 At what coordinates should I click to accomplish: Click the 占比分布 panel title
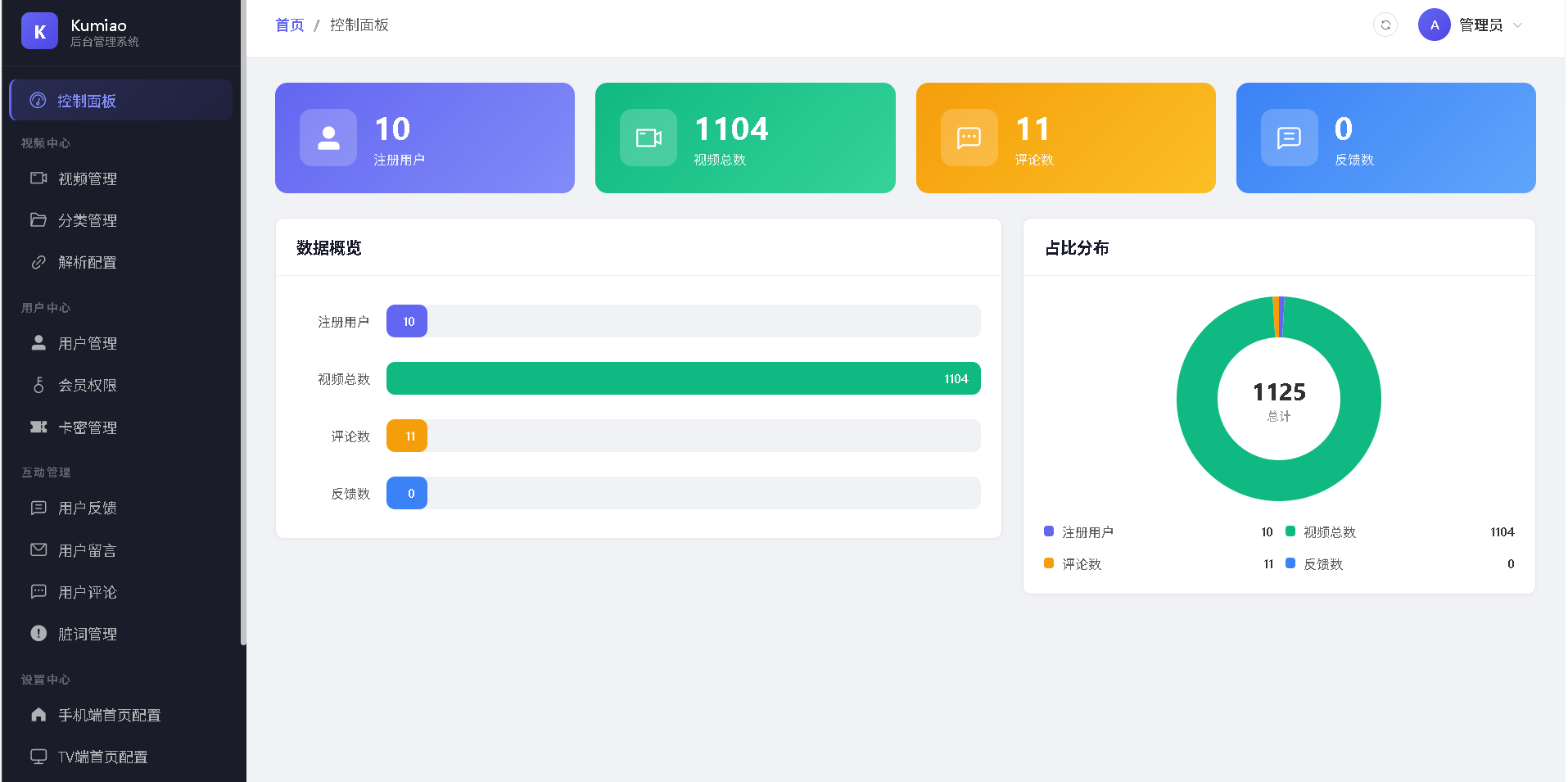pyautogui.click(x=1077, y=247)
